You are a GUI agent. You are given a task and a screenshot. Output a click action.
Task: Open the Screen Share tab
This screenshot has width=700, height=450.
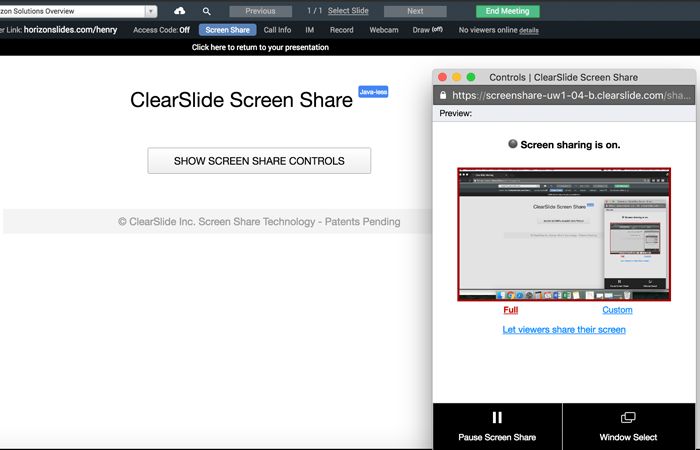coord(227,30)
